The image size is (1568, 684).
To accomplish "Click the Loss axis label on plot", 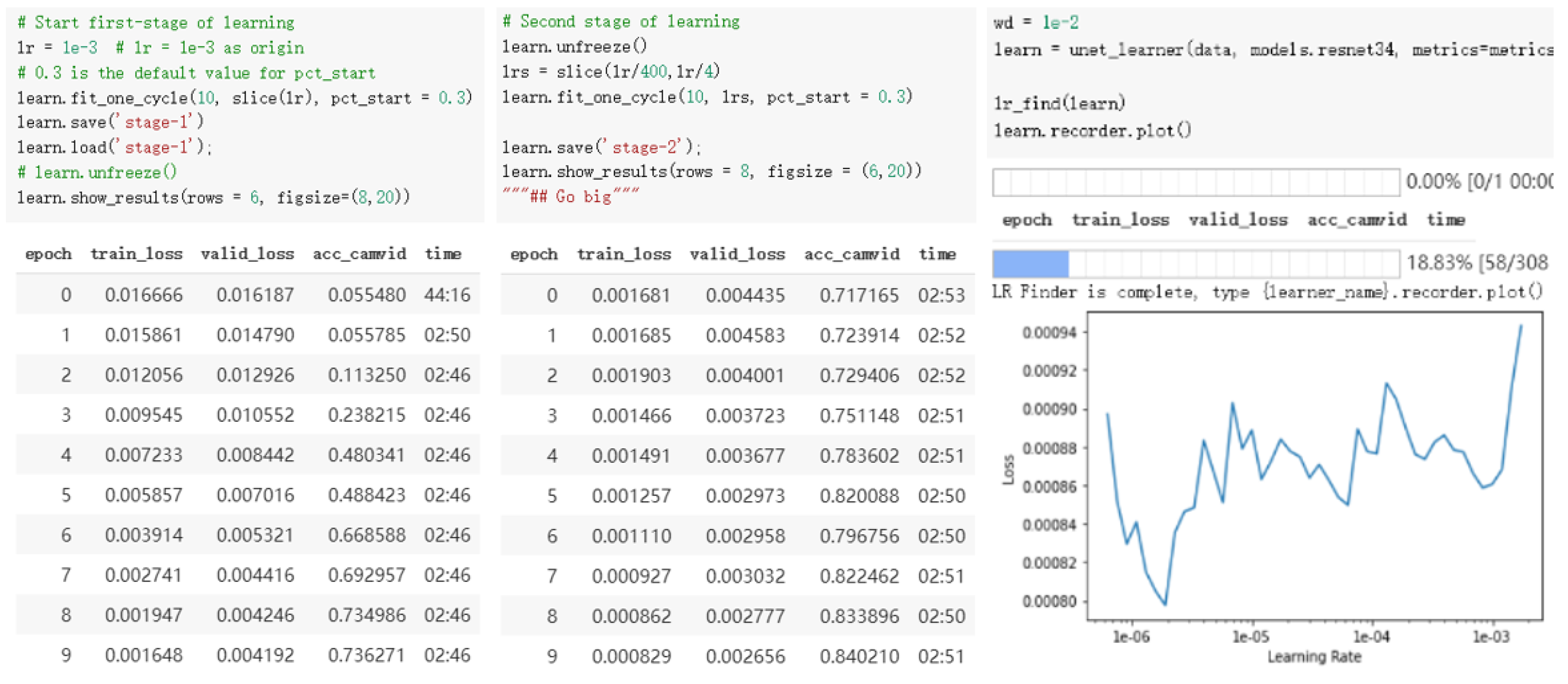I will [1008, 469].
